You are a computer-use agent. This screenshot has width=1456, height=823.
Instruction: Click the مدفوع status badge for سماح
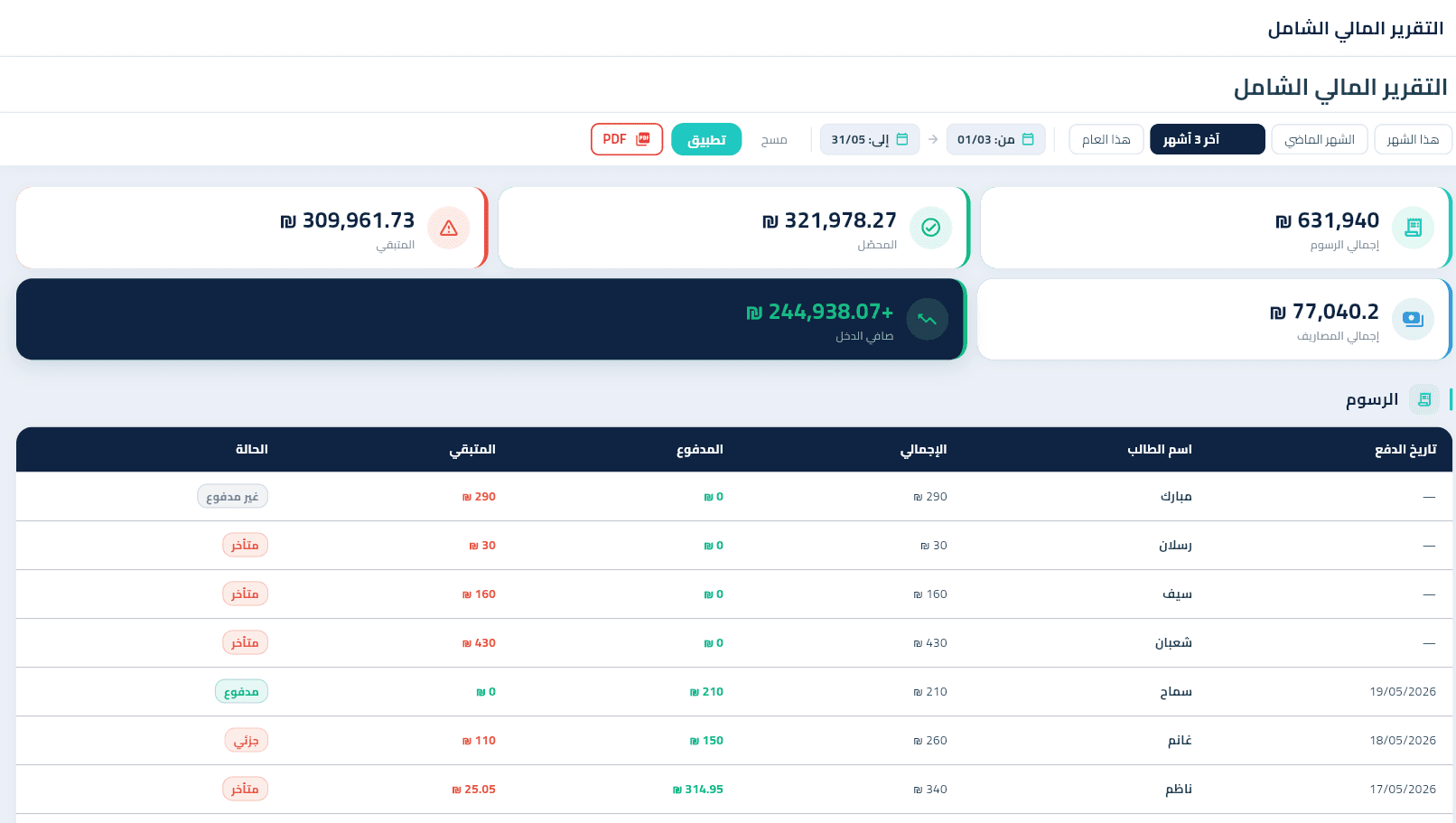tap(241, 691)
